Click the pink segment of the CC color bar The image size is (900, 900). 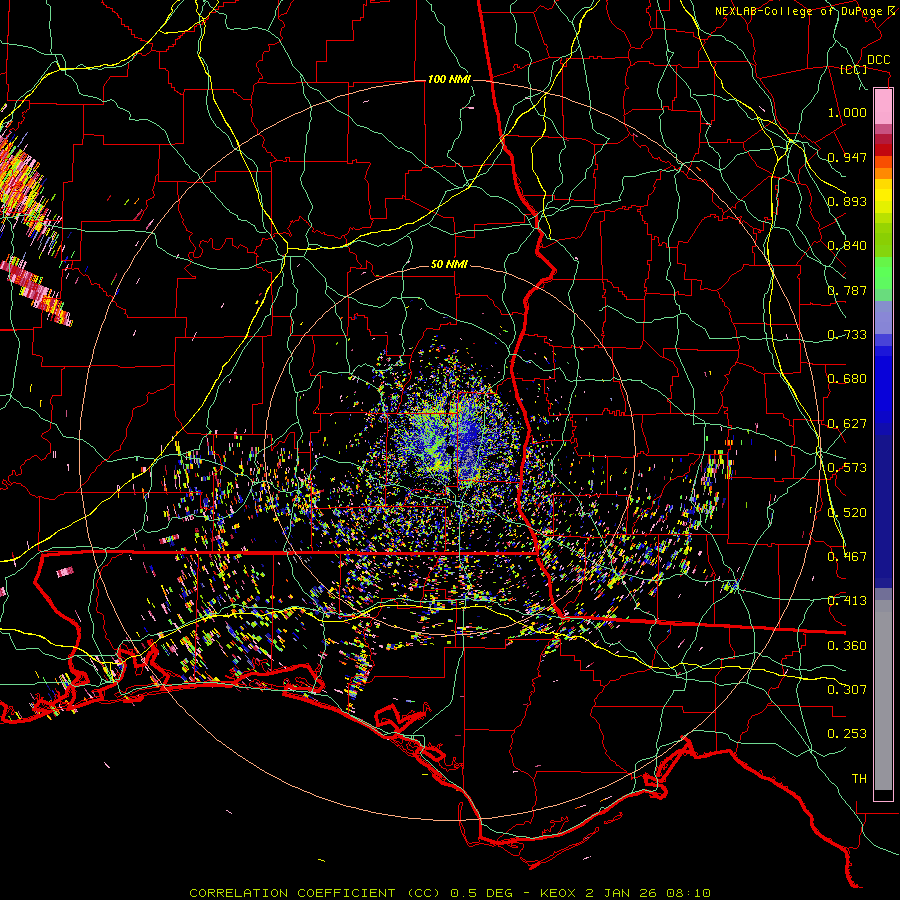click(x=883, y=106)
